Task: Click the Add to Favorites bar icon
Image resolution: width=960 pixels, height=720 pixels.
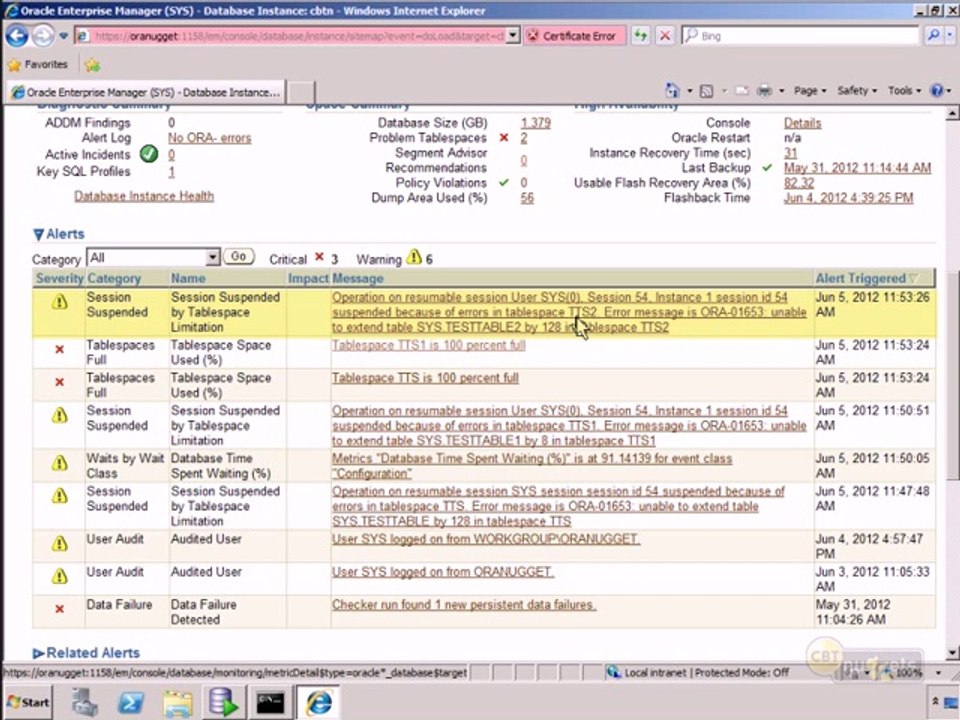Action: (x=92, y=64)
